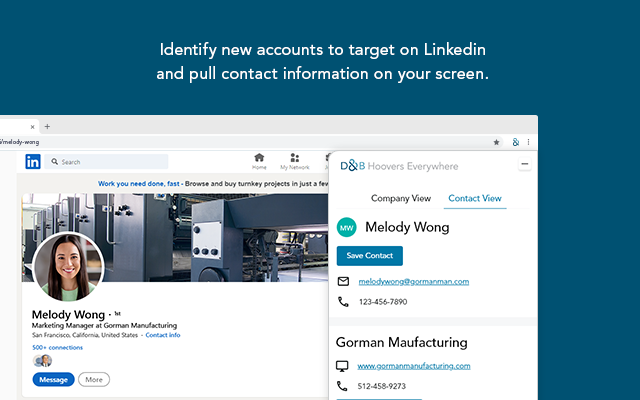This screenshot has height=400, width=640.
Task: Click the Melody Wong name in panel
Action: (x=407, y=227)
